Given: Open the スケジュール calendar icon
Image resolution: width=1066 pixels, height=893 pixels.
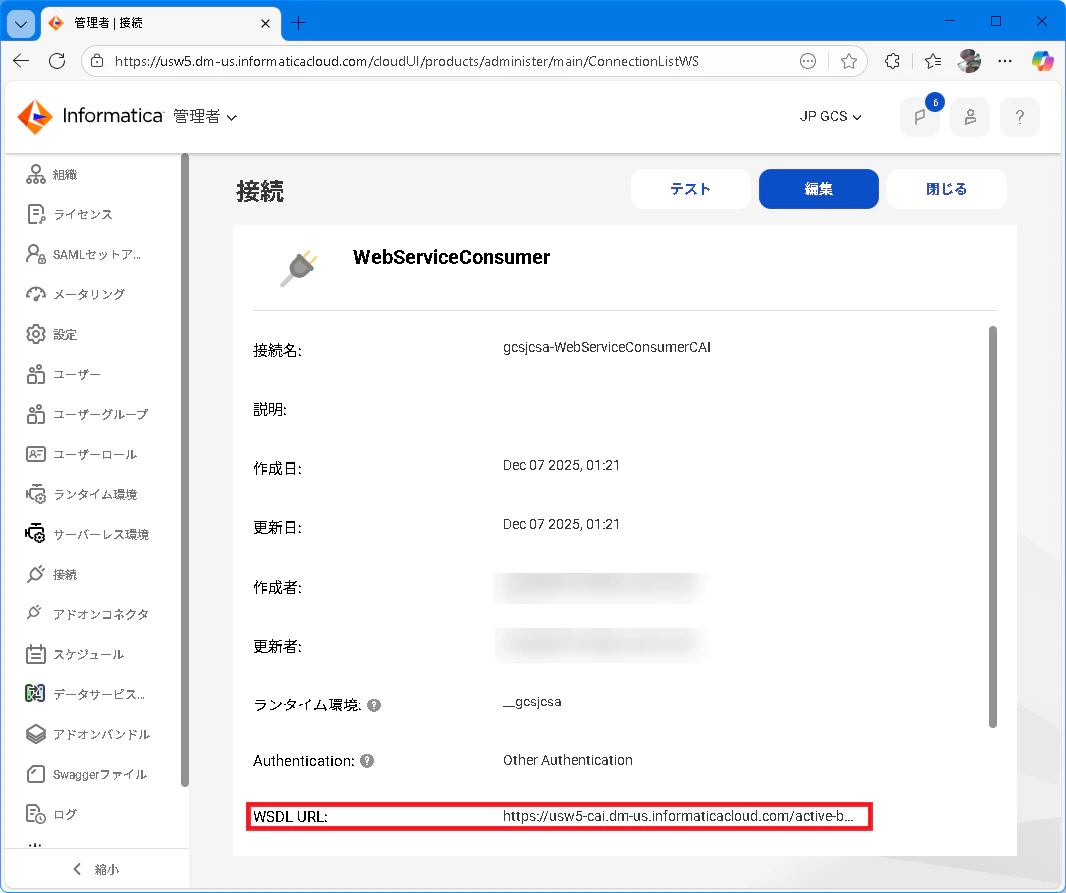Looking at the screenshot, I should [x=35, y=654].
